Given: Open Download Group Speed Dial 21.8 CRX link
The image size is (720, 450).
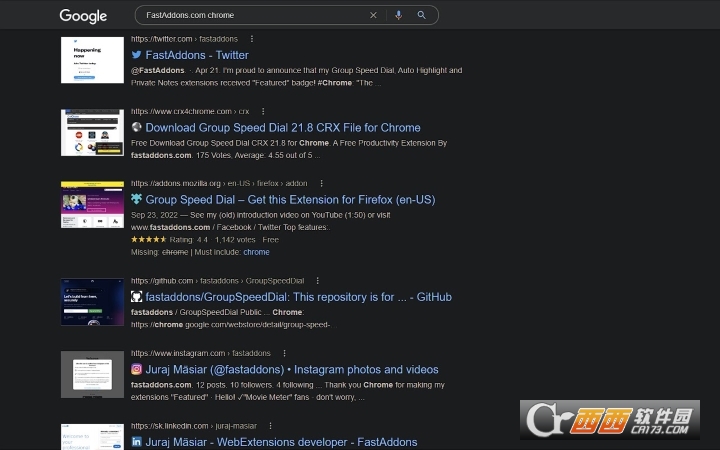Looking at the screenshot, I should (283, 128).
